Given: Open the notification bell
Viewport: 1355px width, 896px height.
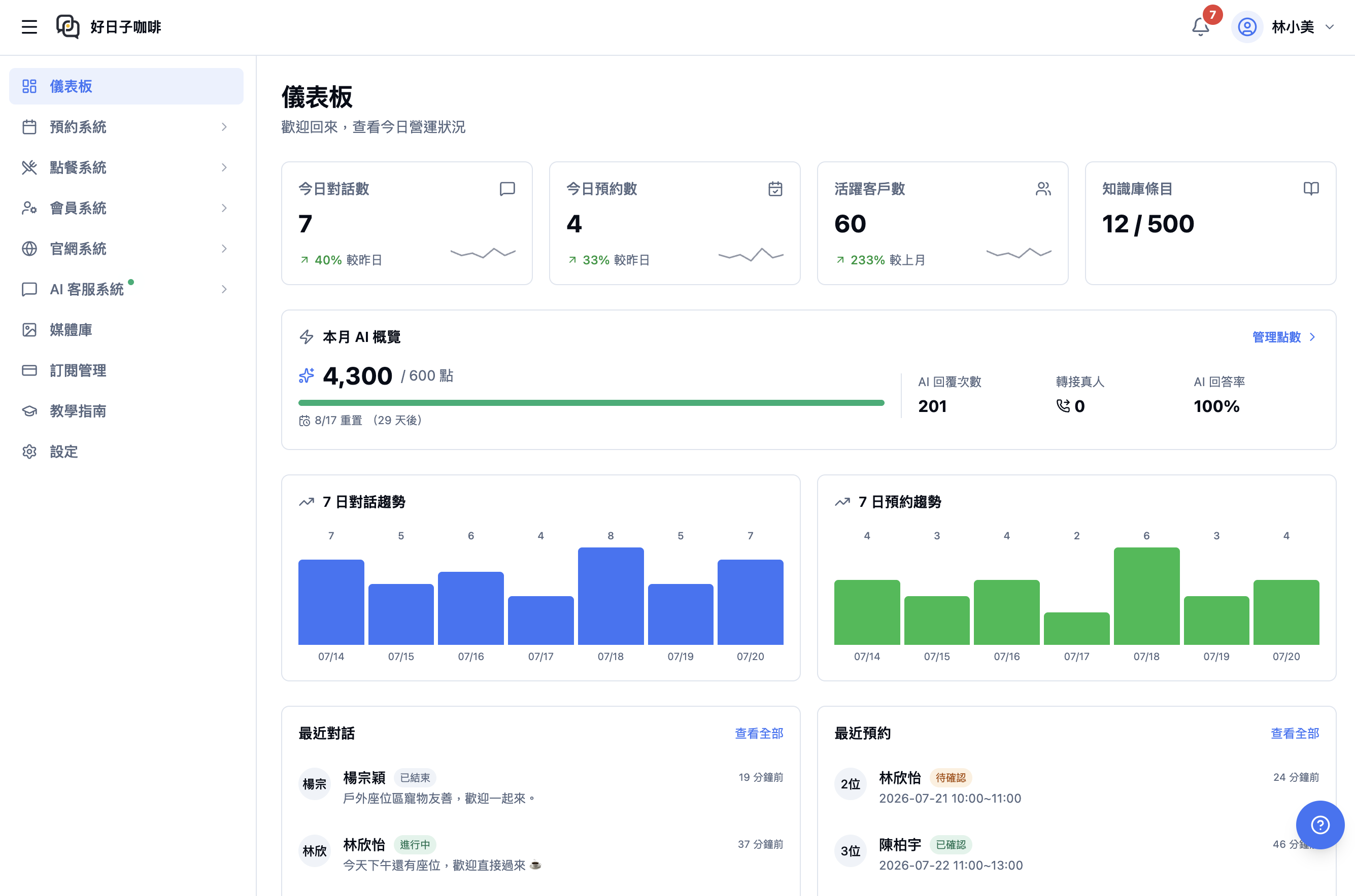Looking at the screenshot, I should 1200,27.
